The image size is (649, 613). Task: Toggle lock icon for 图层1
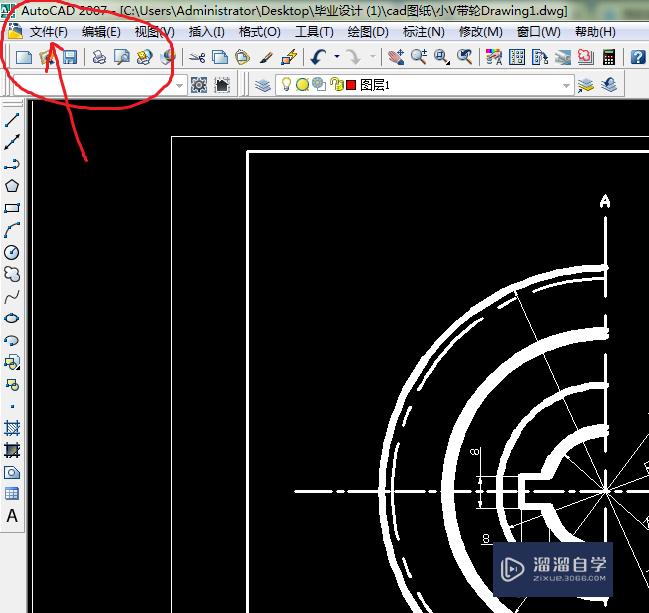[337, 84]
